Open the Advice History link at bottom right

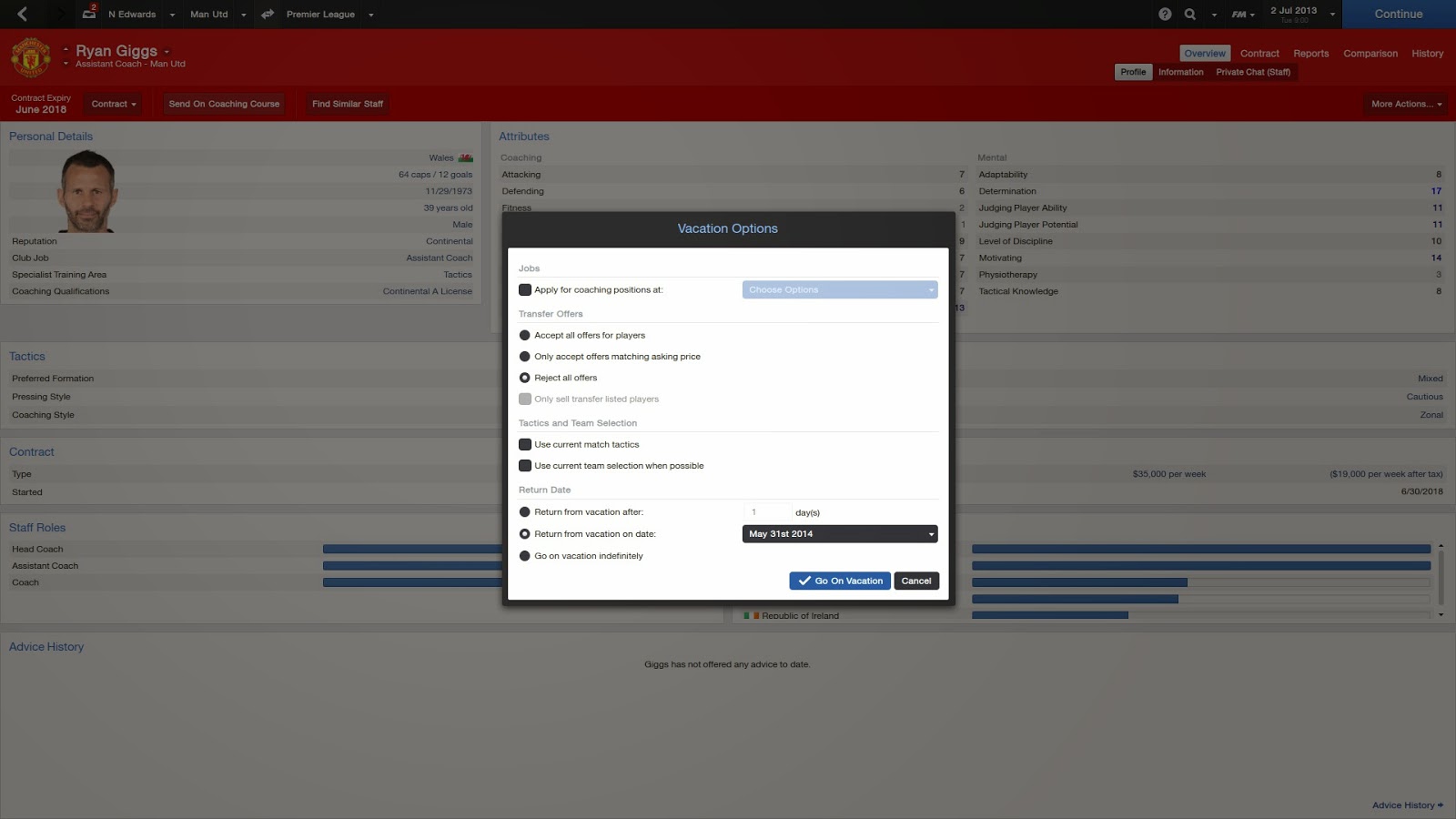click(1408, 805)
